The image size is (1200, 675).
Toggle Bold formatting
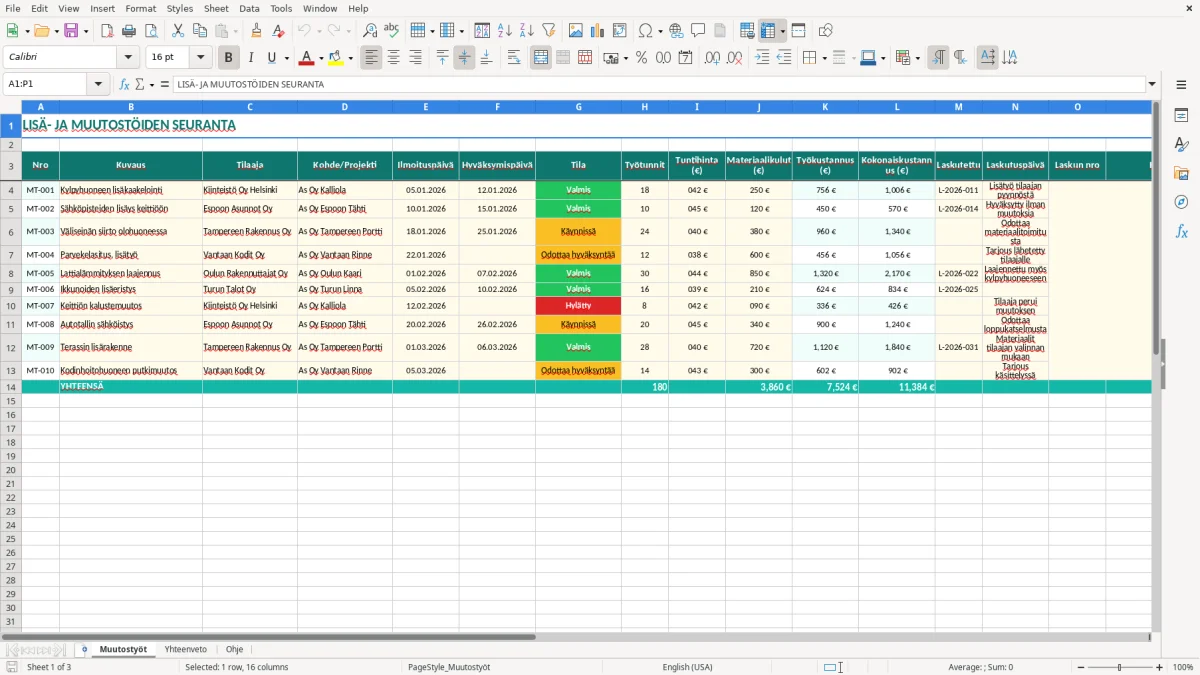pyautogui.click(x=229, y=58)
